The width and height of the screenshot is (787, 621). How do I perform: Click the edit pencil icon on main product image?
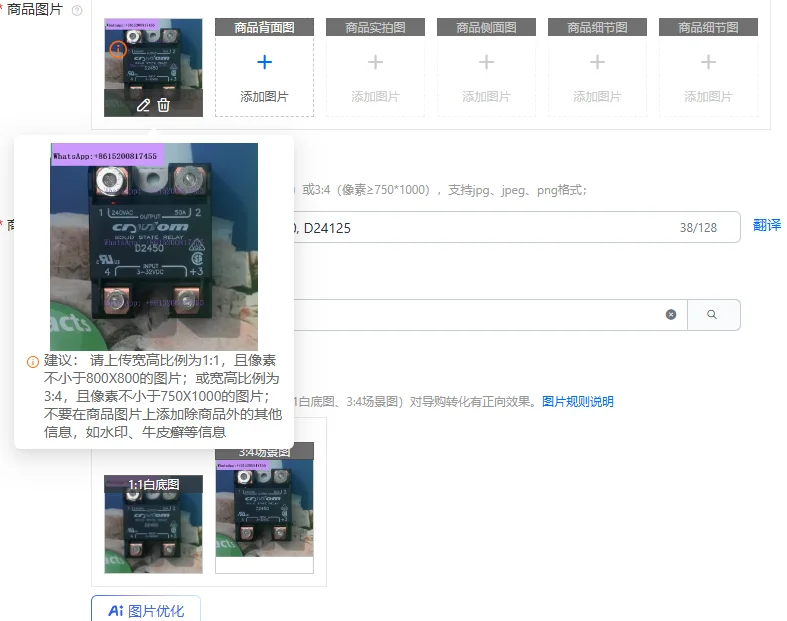pos(143,105)
